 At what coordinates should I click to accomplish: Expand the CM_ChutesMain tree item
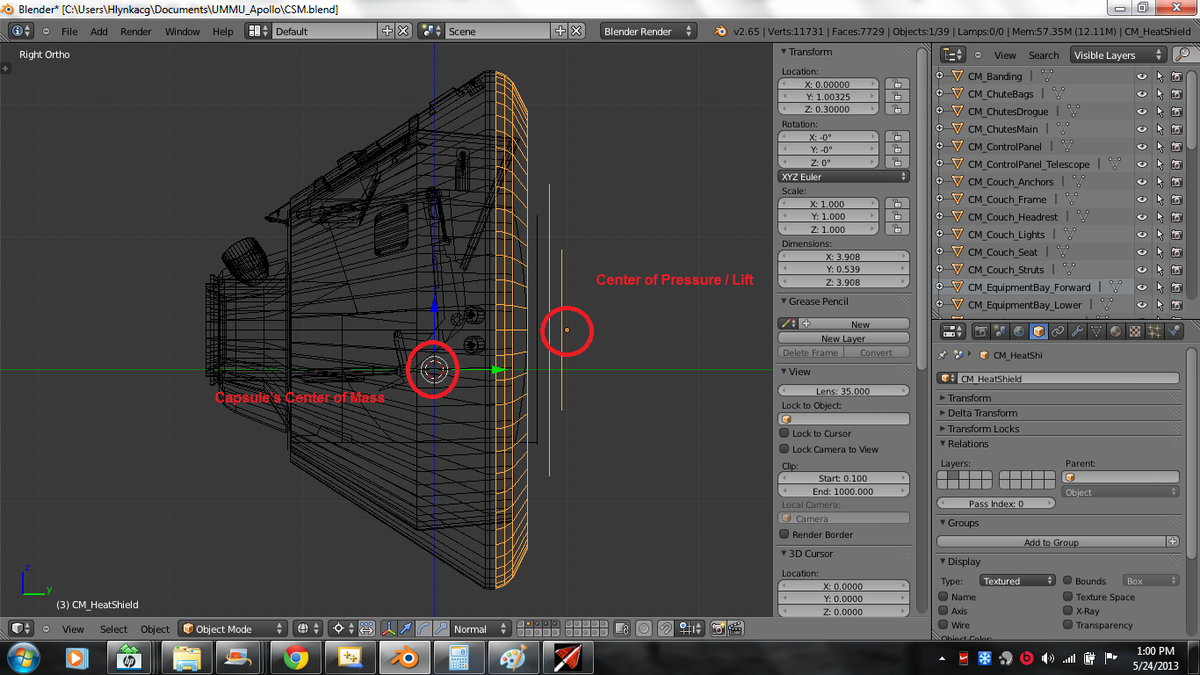pyautogui.click(x=941, y=129)
